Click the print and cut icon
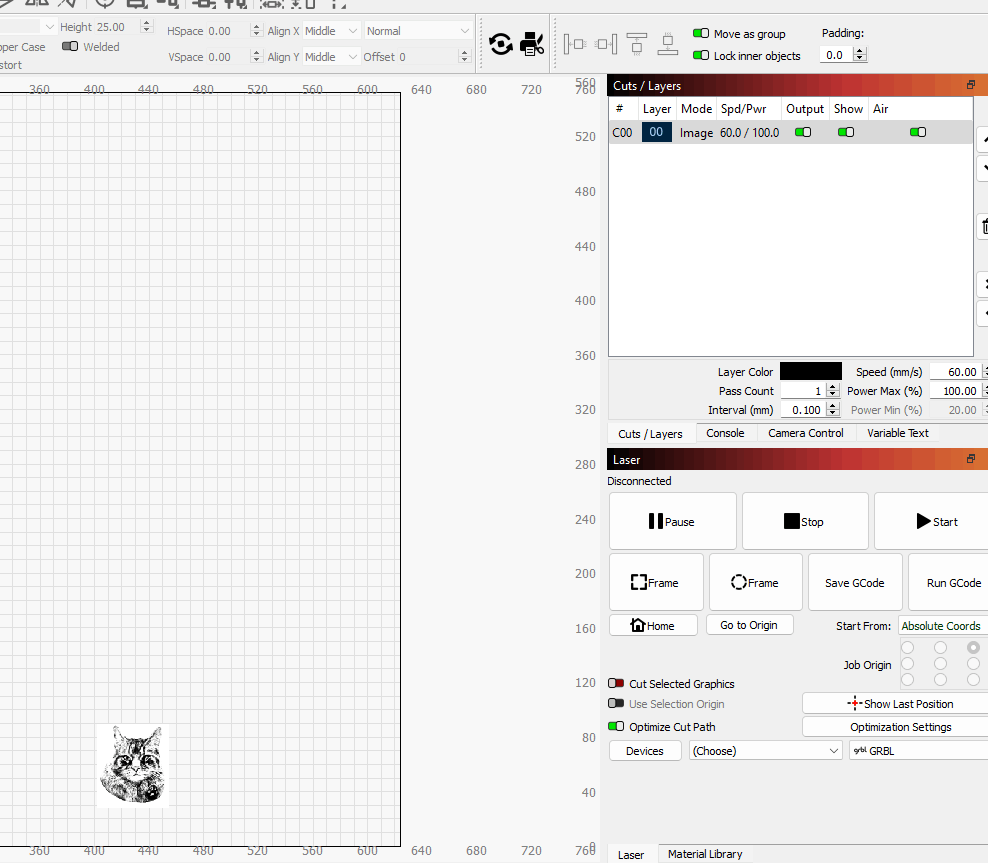This screenshot has width=988, height=863. click(532, 44)
